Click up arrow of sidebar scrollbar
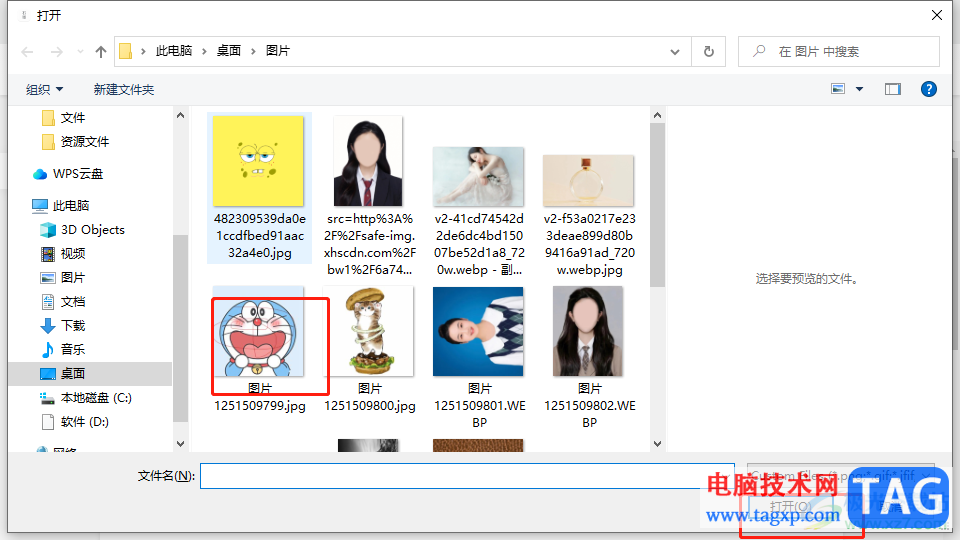This screenshot has height=540, width=960. (x=180, y=115)
